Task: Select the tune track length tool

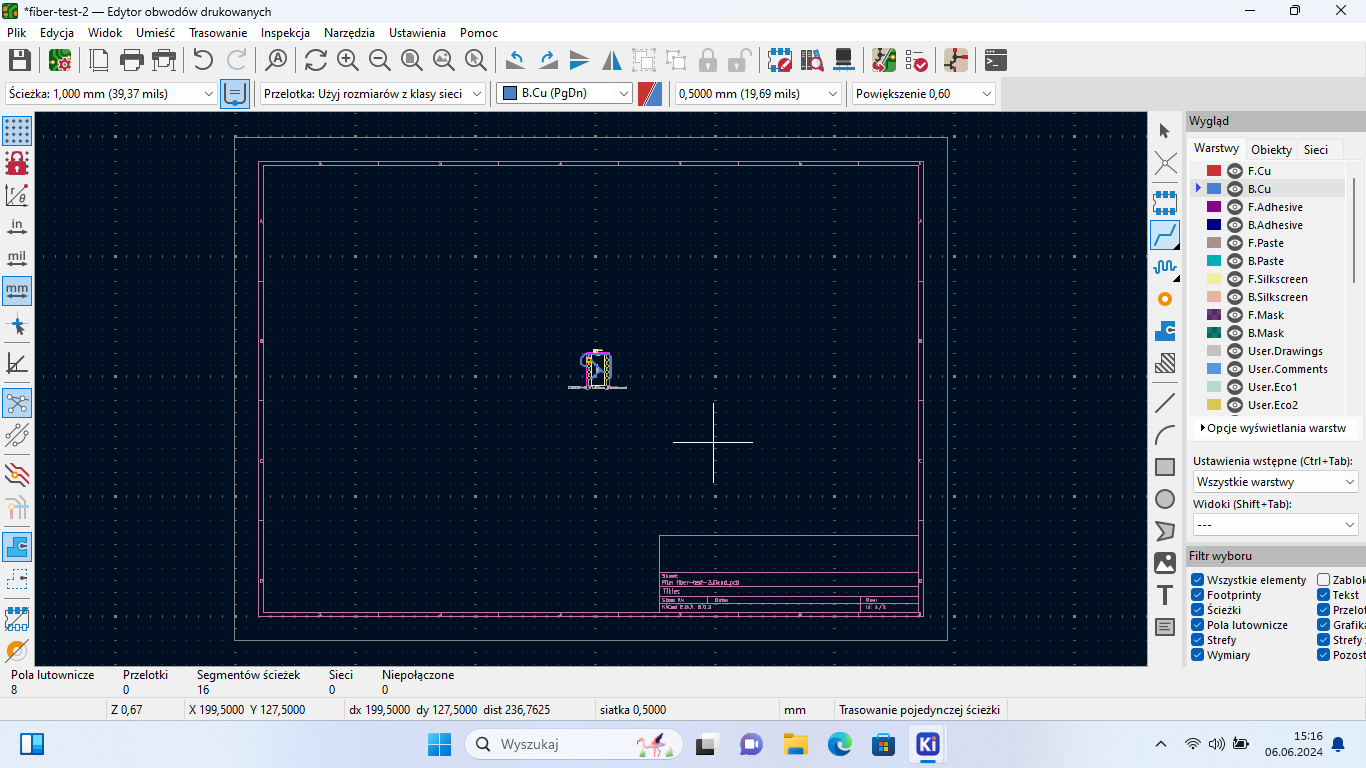Action: point(1165,267)
